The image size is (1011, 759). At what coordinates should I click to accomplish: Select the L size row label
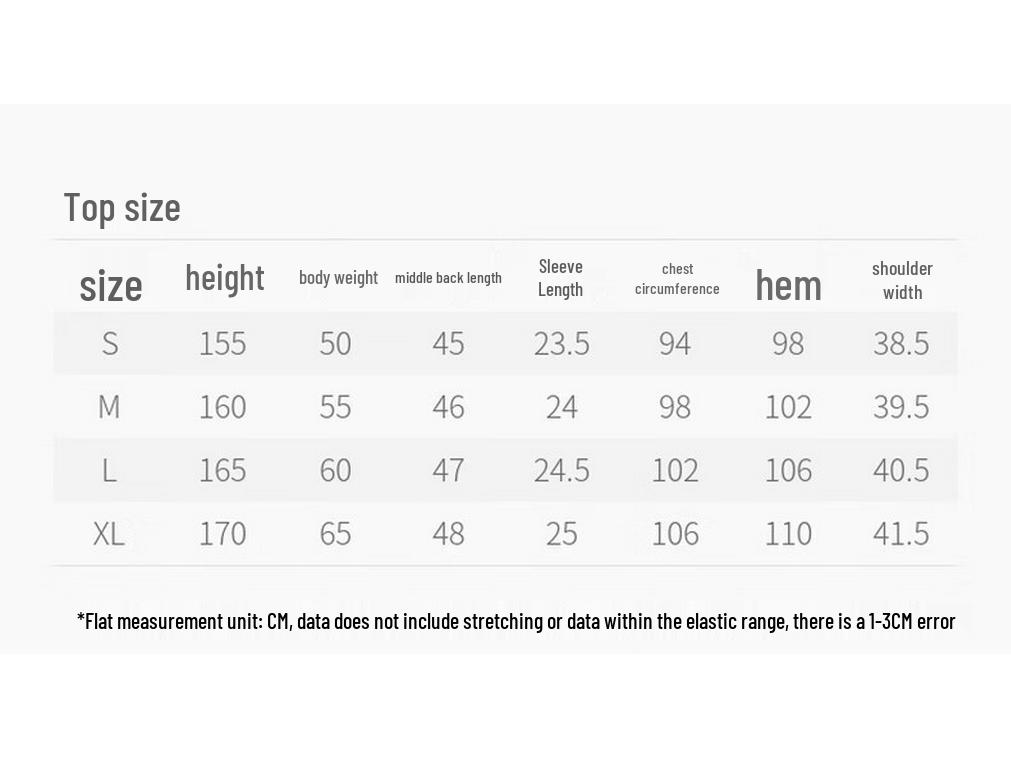[x=110, y=470]
